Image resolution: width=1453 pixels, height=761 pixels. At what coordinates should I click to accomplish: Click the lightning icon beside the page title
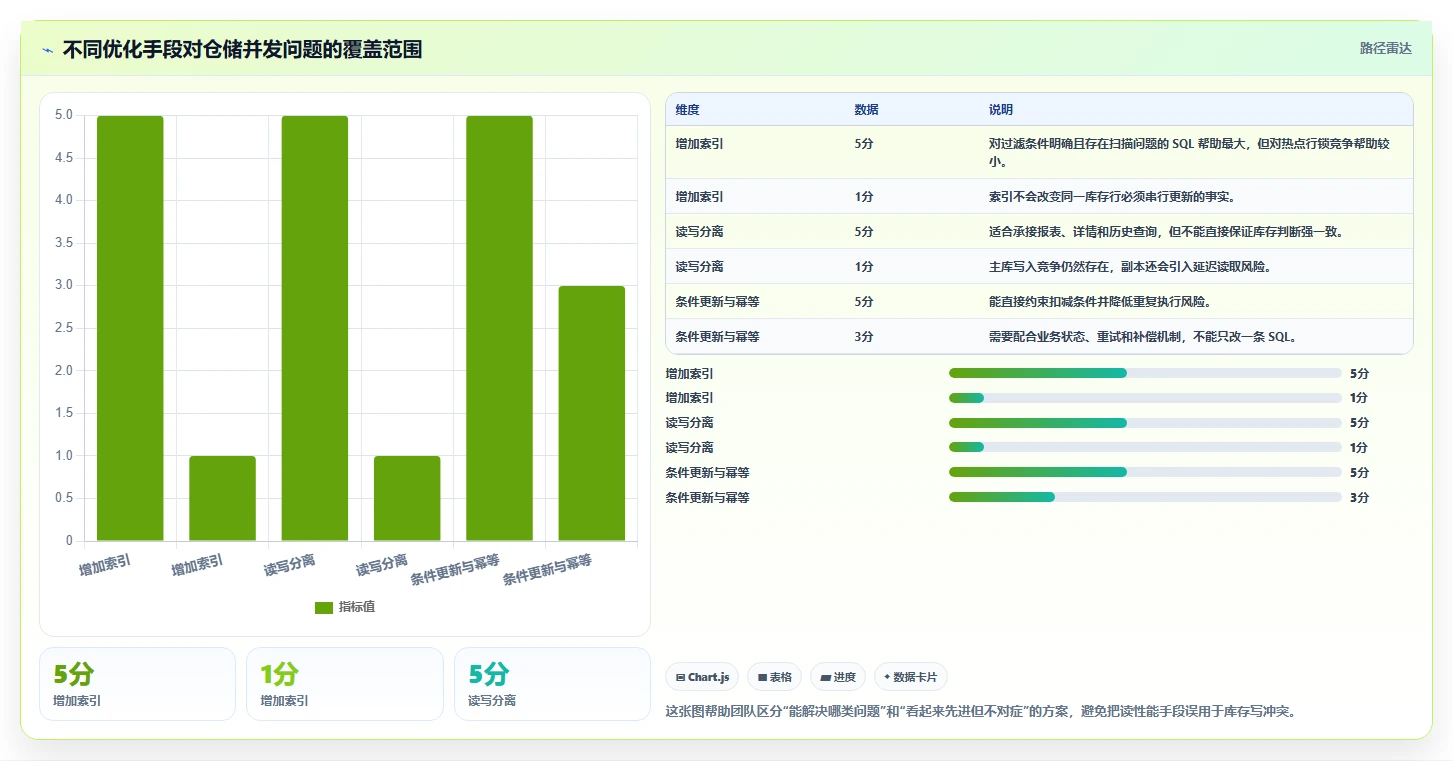click(48, 50)
